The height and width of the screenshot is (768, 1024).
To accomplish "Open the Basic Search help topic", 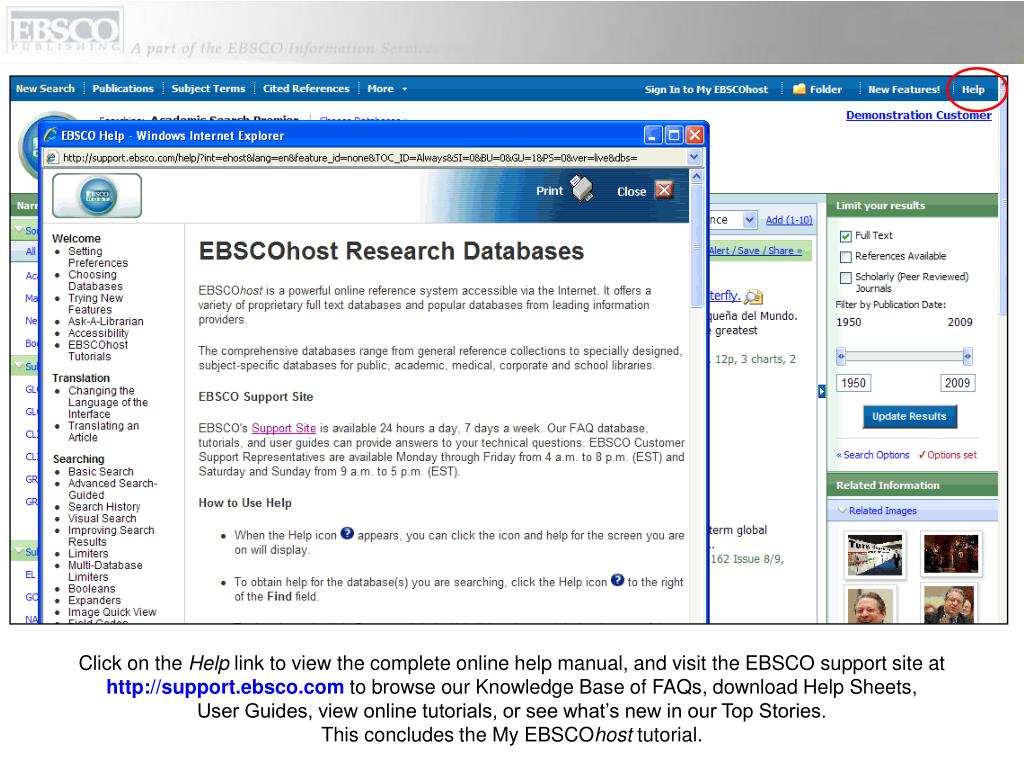I will coord(101,472).
